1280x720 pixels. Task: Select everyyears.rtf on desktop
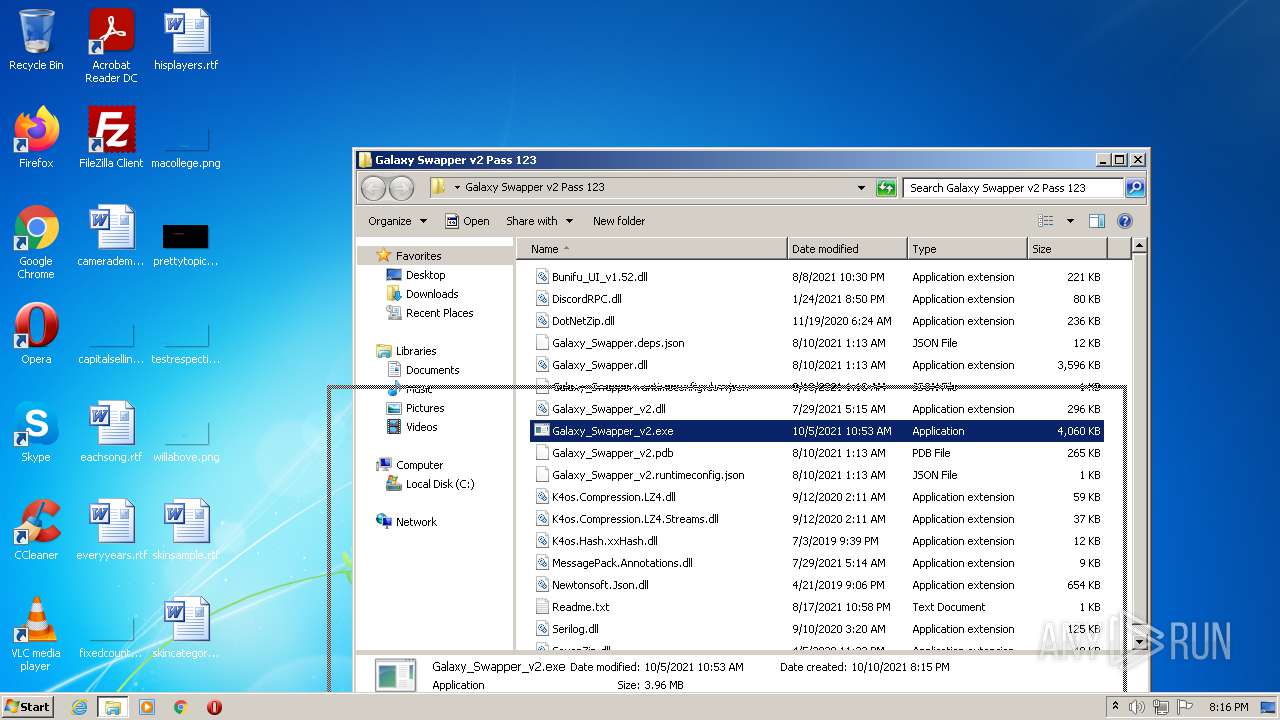[111, 530]
